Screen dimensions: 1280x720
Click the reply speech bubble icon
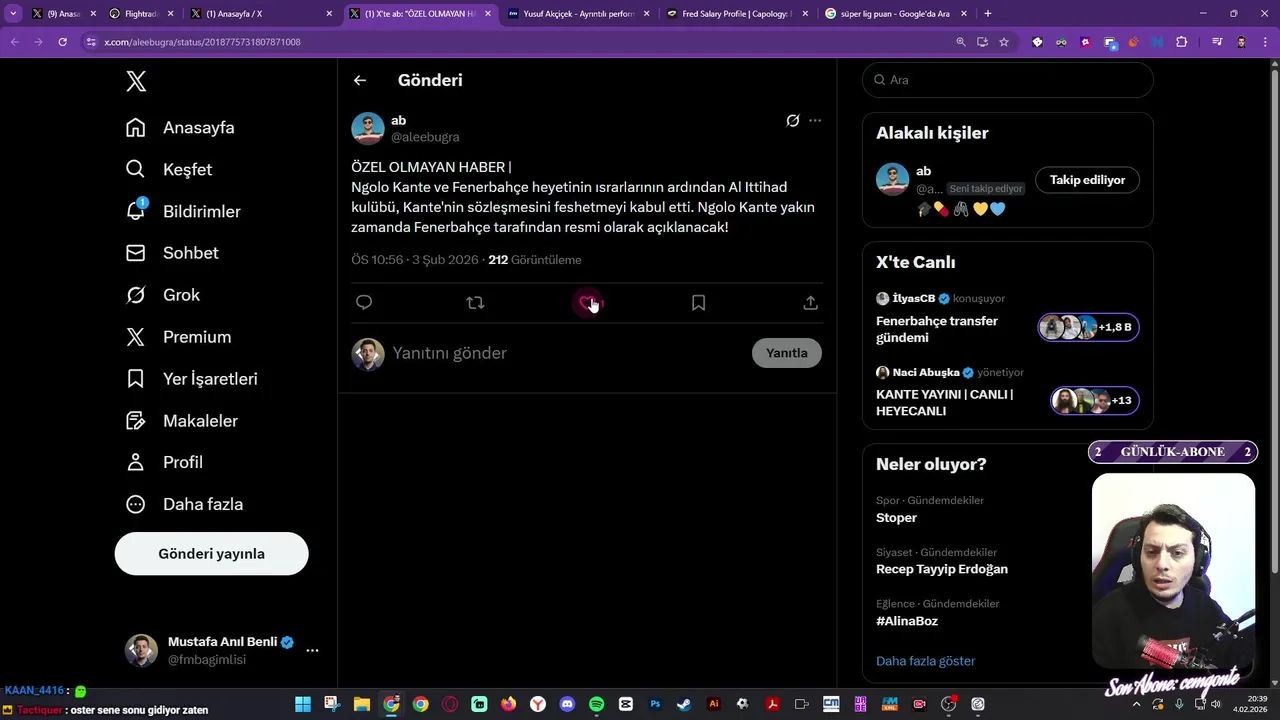[364, 302]
